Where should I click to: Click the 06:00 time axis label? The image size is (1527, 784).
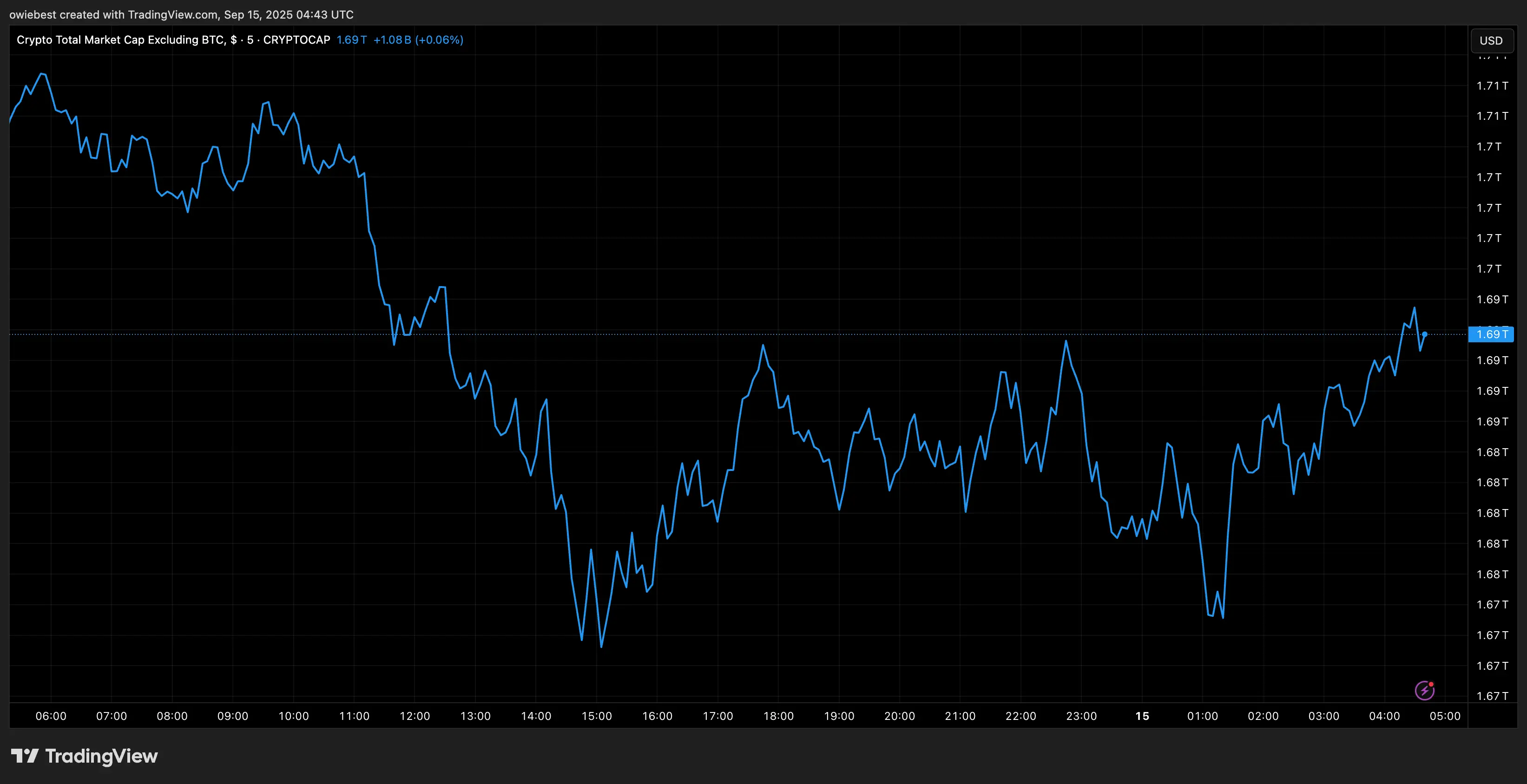tap(51, 716)
